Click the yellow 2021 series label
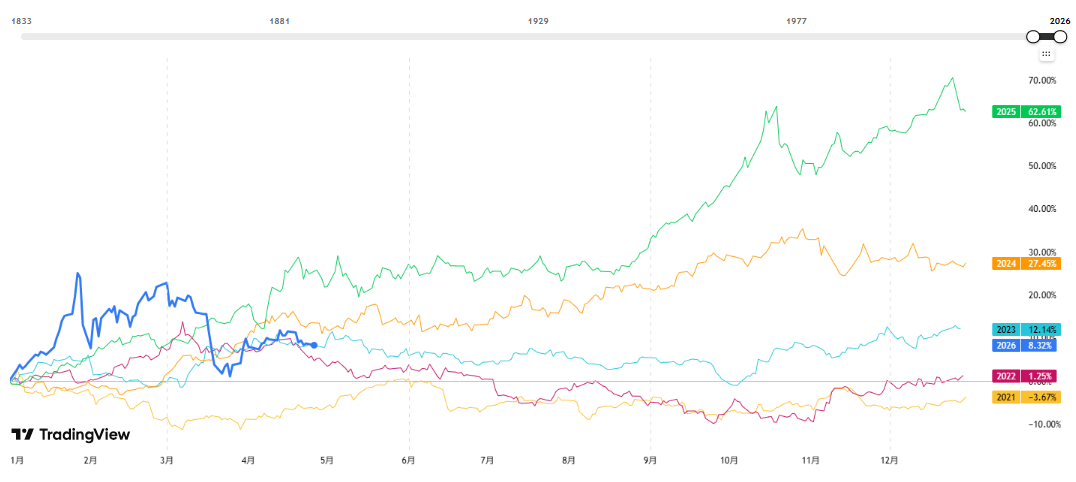 tap(1006, 398)
